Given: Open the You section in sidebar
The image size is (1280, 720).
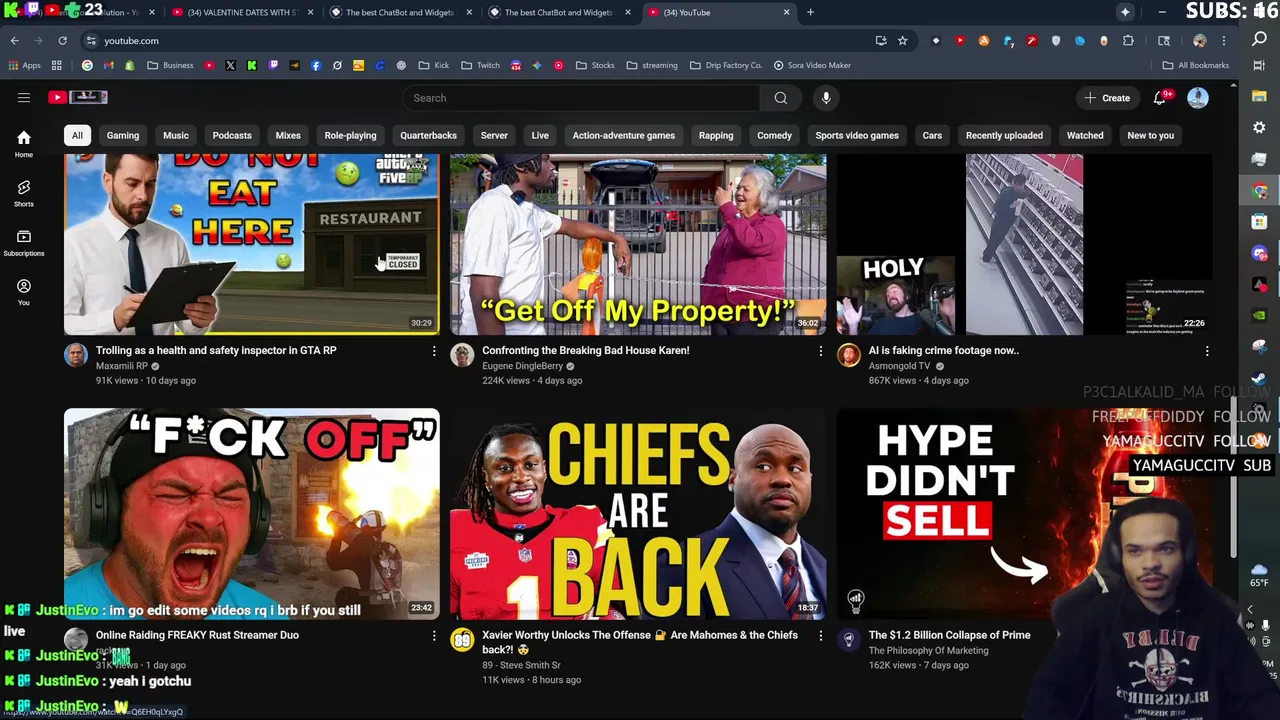Looking at the screenshot, I should coord(24,292).
